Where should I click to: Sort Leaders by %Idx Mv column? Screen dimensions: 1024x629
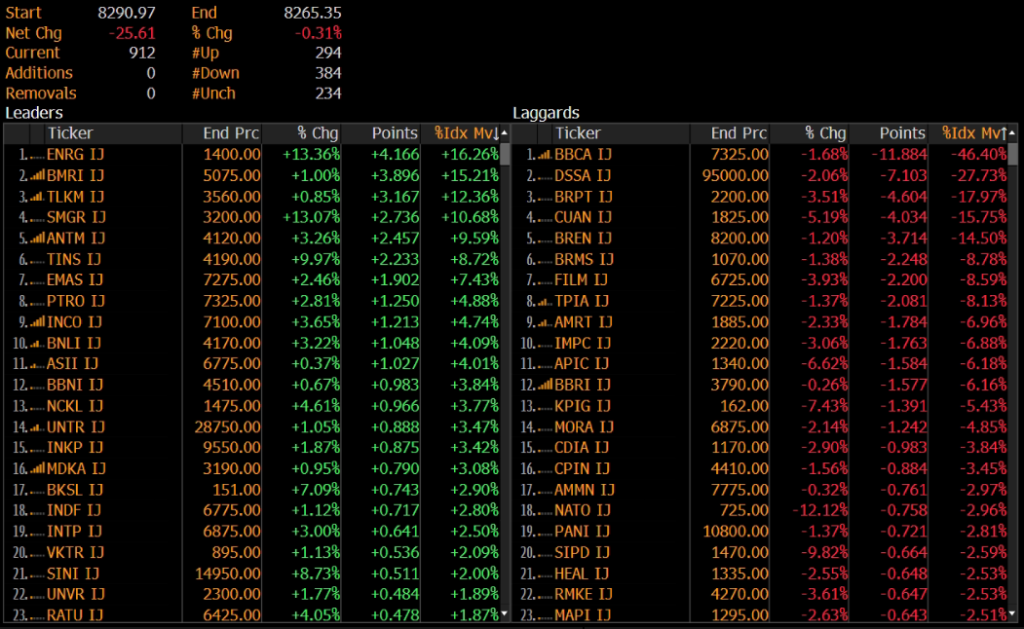[x=465, y=133]
